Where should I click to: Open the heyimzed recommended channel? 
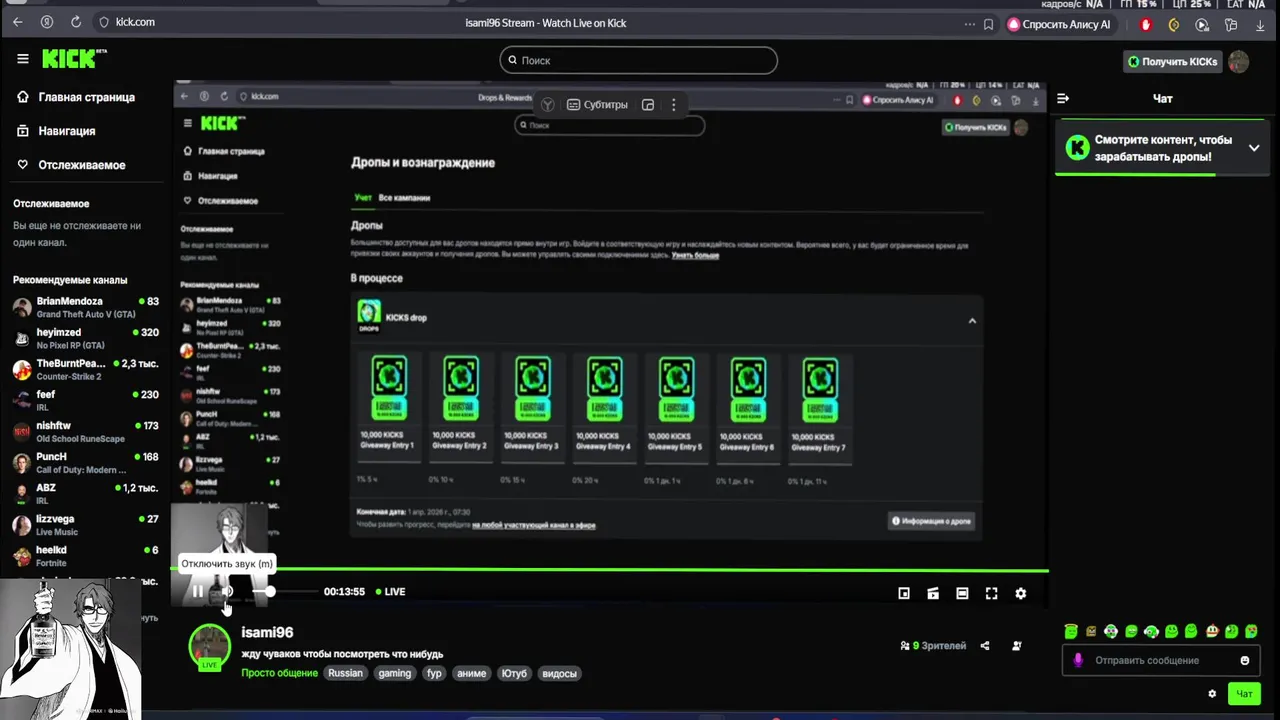84,338
